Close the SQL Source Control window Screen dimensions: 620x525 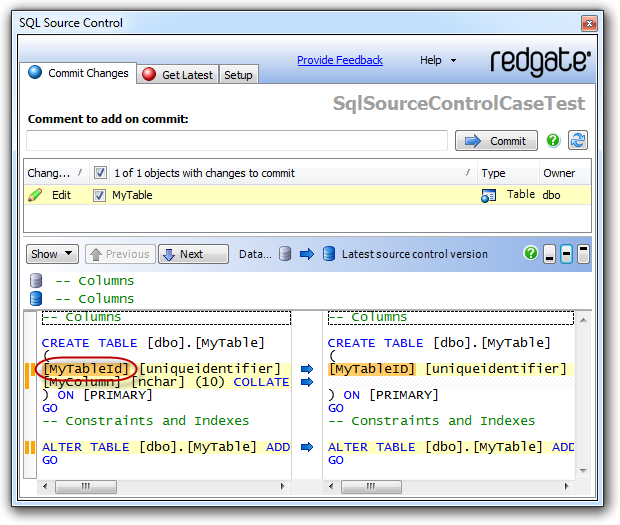589,23
